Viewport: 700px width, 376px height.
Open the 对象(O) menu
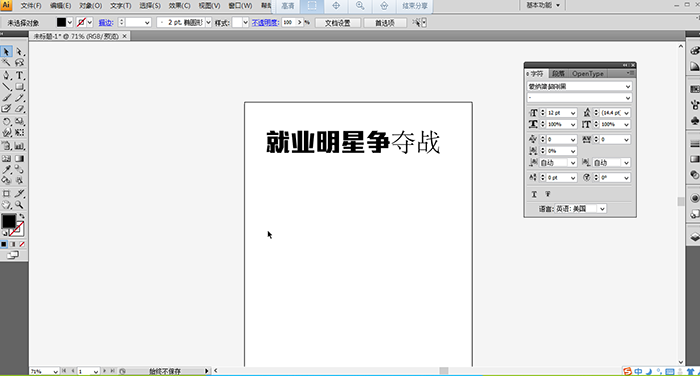click(x=91, y=6)
